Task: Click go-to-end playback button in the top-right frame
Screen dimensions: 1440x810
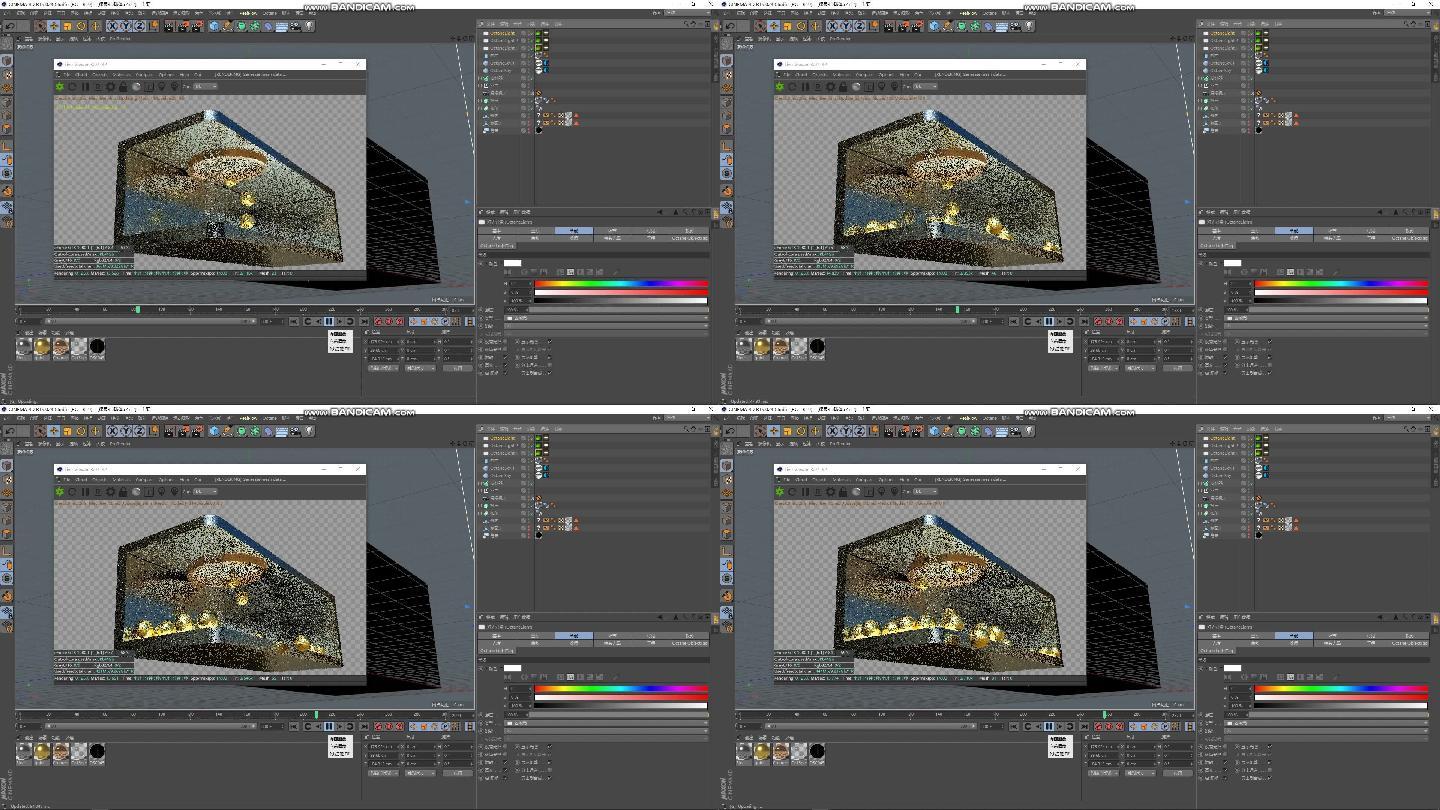Action: (x=1084, y=321)
